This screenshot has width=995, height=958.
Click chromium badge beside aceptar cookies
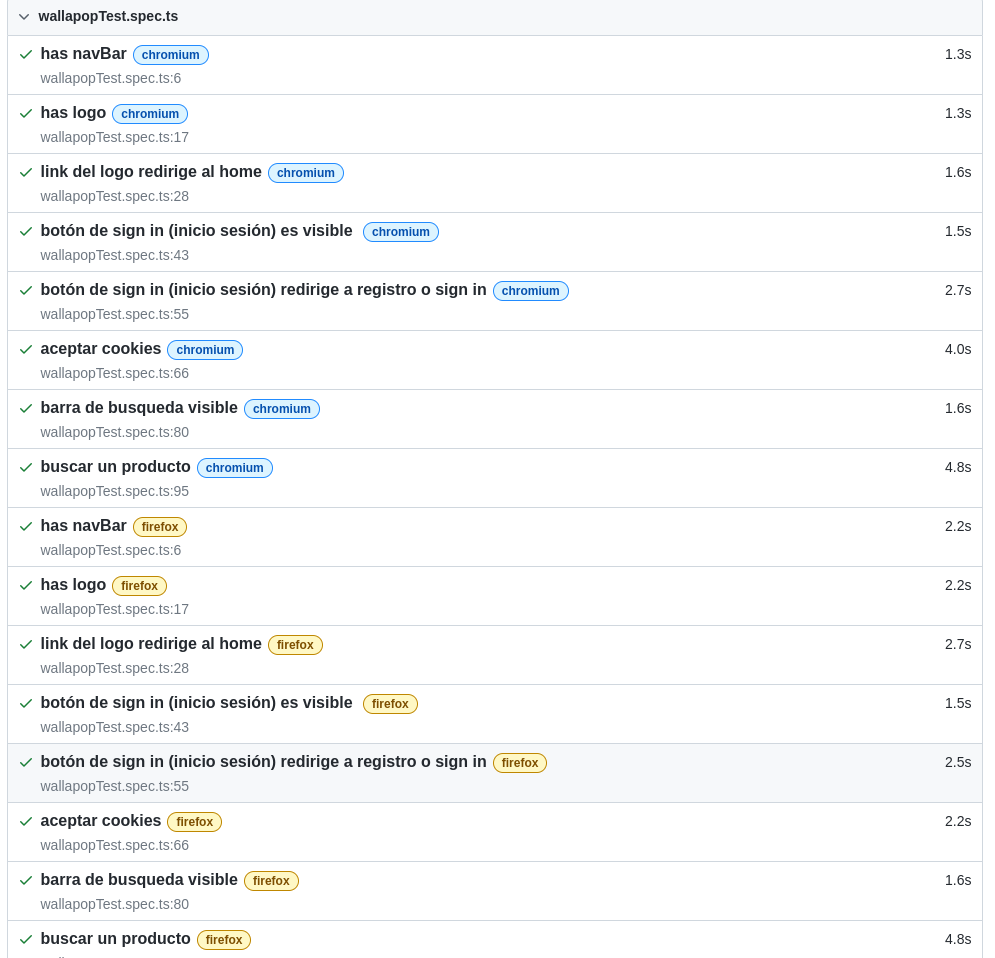(x=205, y=350)
